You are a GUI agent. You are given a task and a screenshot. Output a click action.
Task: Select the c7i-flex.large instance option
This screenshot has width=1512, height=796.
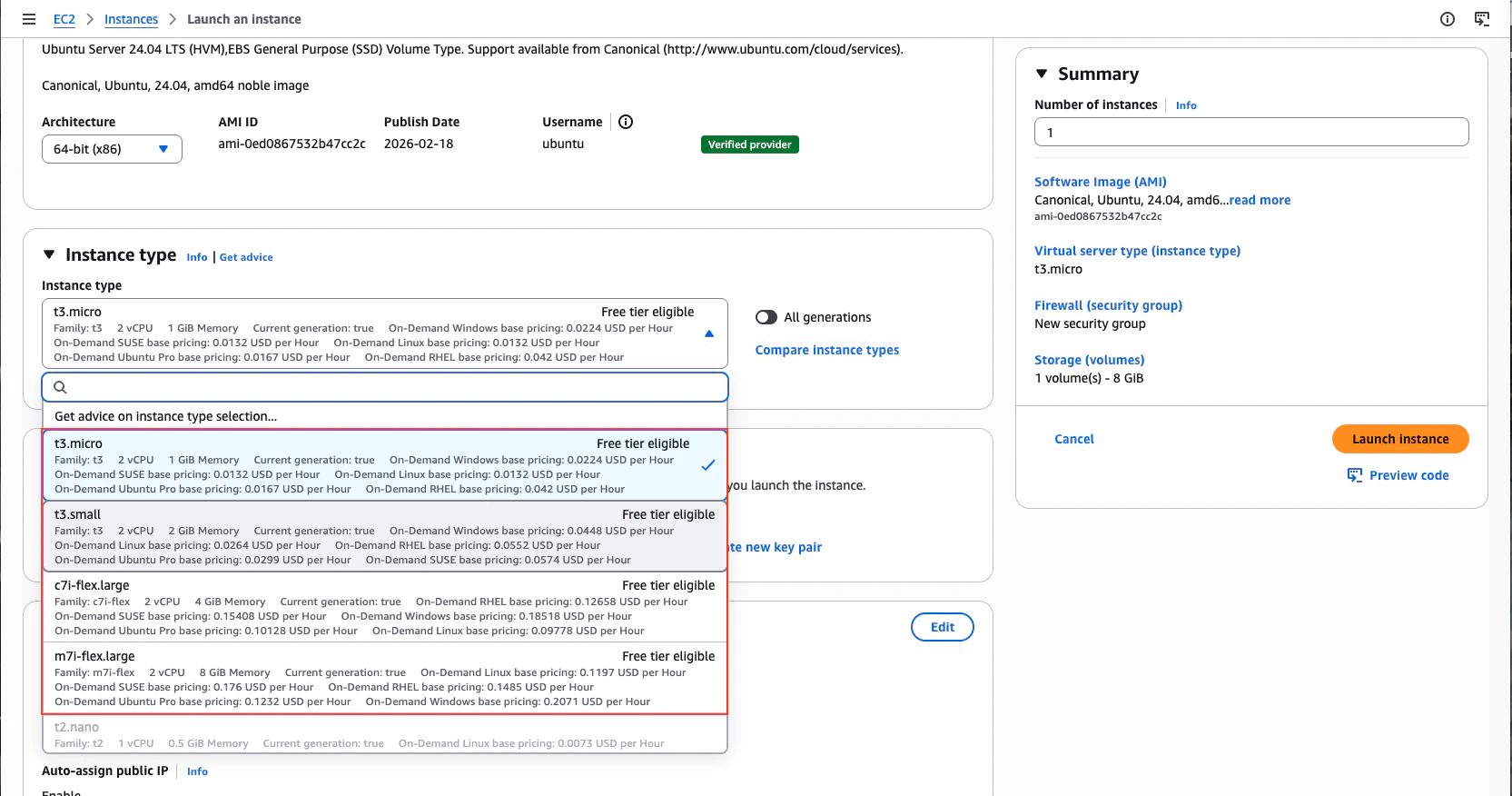click(385, 607)
